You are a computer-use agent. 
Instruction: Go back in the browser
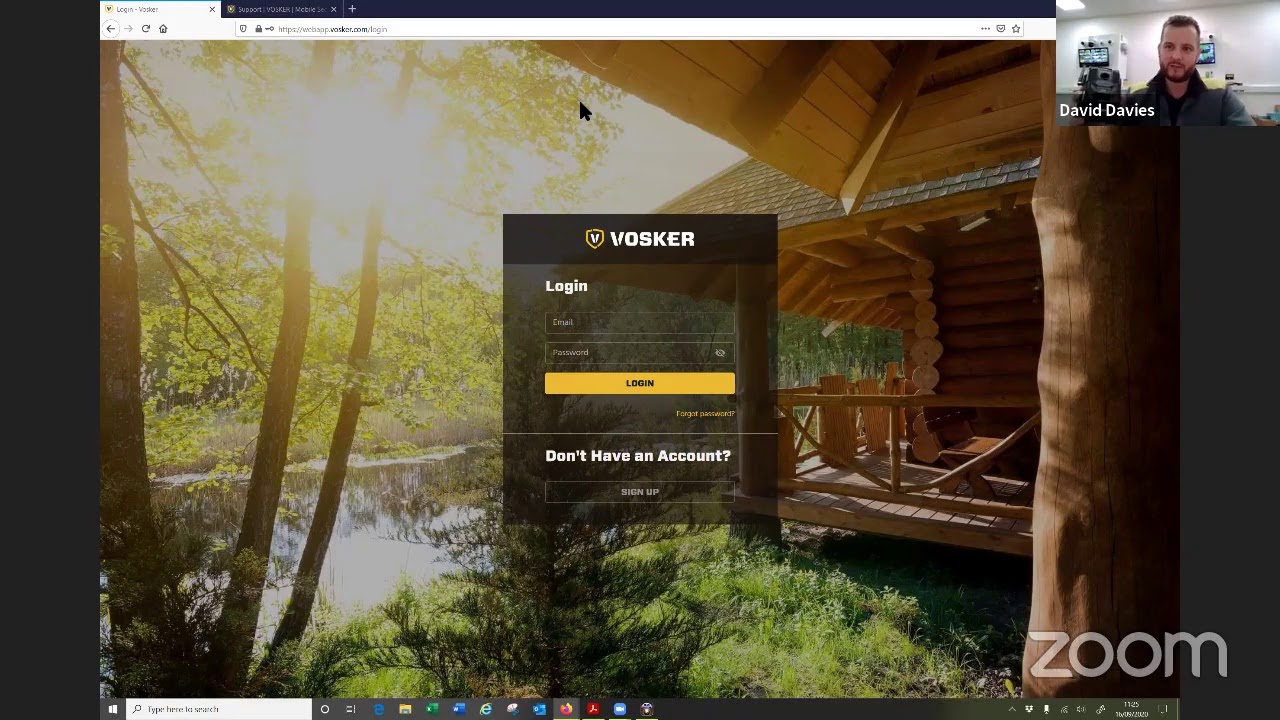point(111,29)
